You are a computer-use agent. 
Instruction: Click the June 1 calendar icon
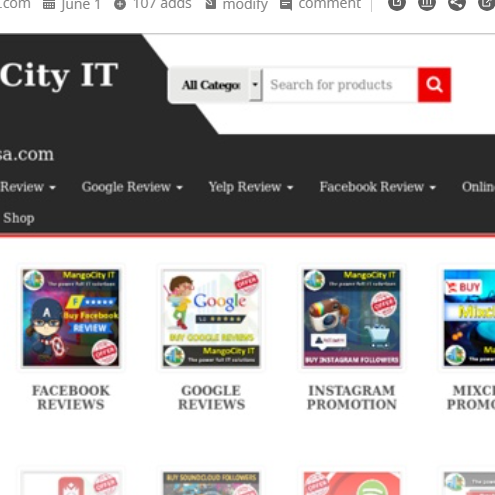pos(49,5)
